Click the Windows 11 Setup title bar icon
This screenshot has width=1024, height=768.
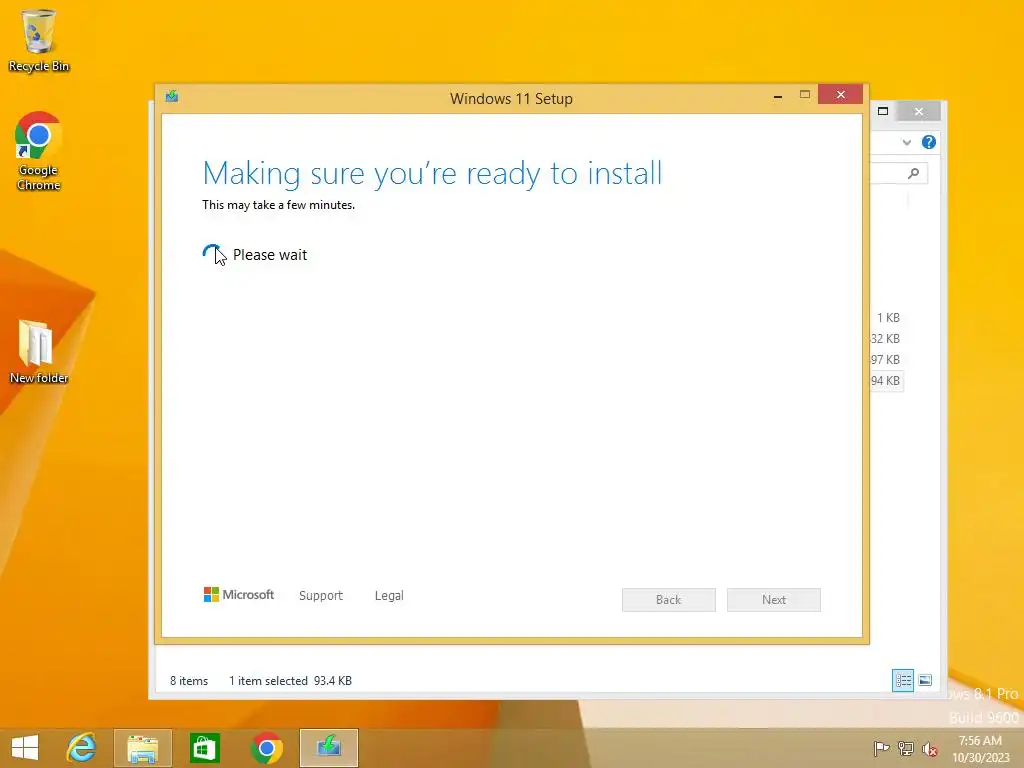pyautogui.click(x=172, y=97)
